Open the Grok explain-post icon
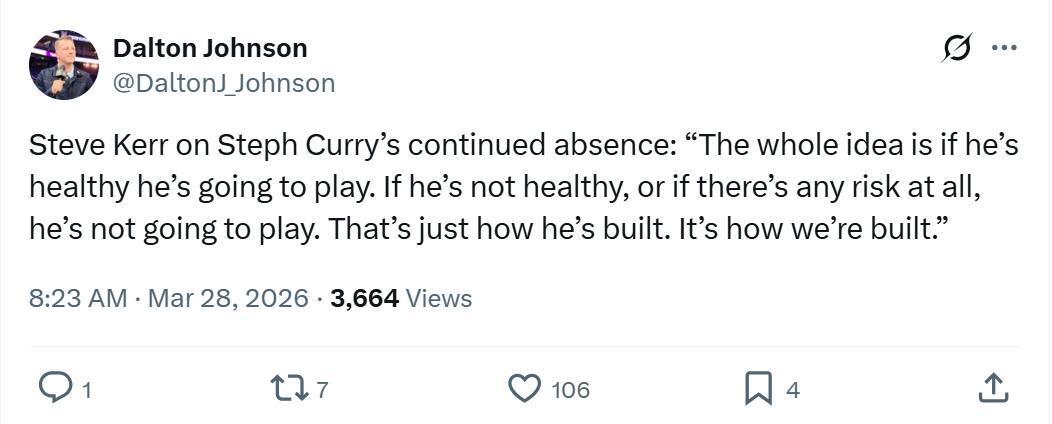The image size is (1052, 424). coord(957,49)
